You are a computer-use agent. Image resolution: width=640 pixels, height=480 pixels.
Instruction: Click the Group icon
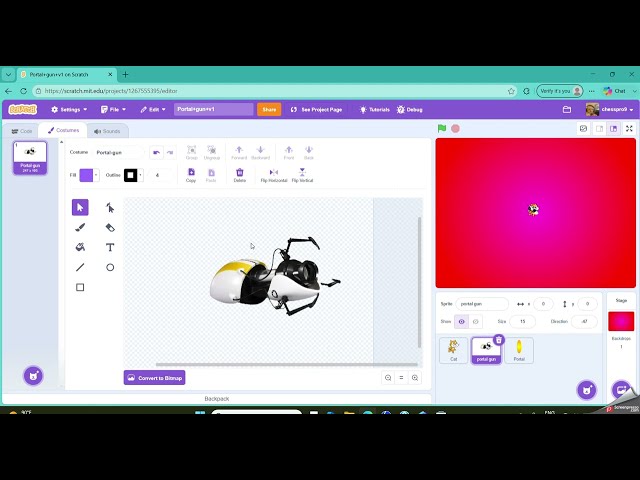tap(191, 152)
